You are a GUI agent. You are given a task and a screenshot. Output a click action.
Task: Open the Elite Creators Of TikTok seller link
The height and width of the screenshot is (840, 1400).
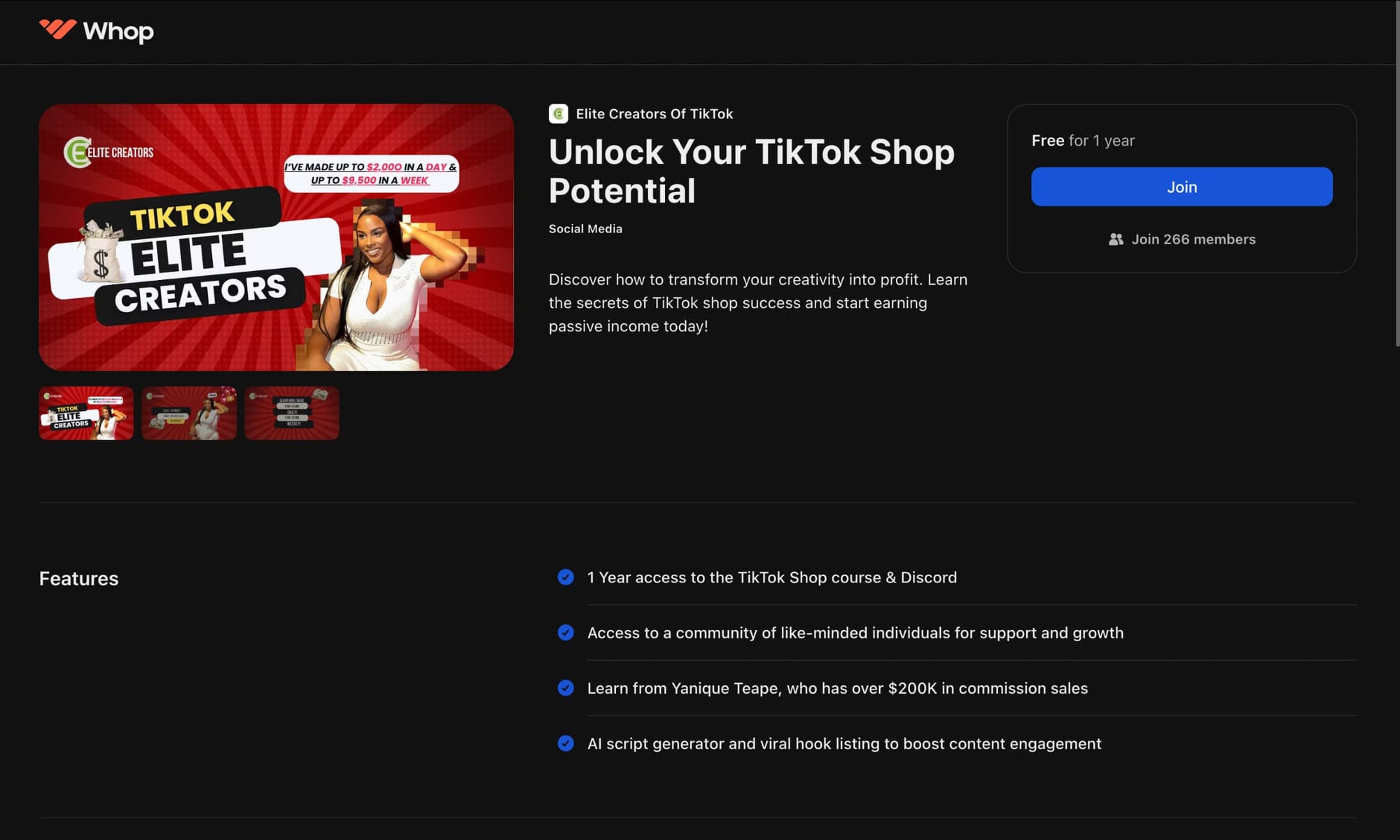point(654,113)
